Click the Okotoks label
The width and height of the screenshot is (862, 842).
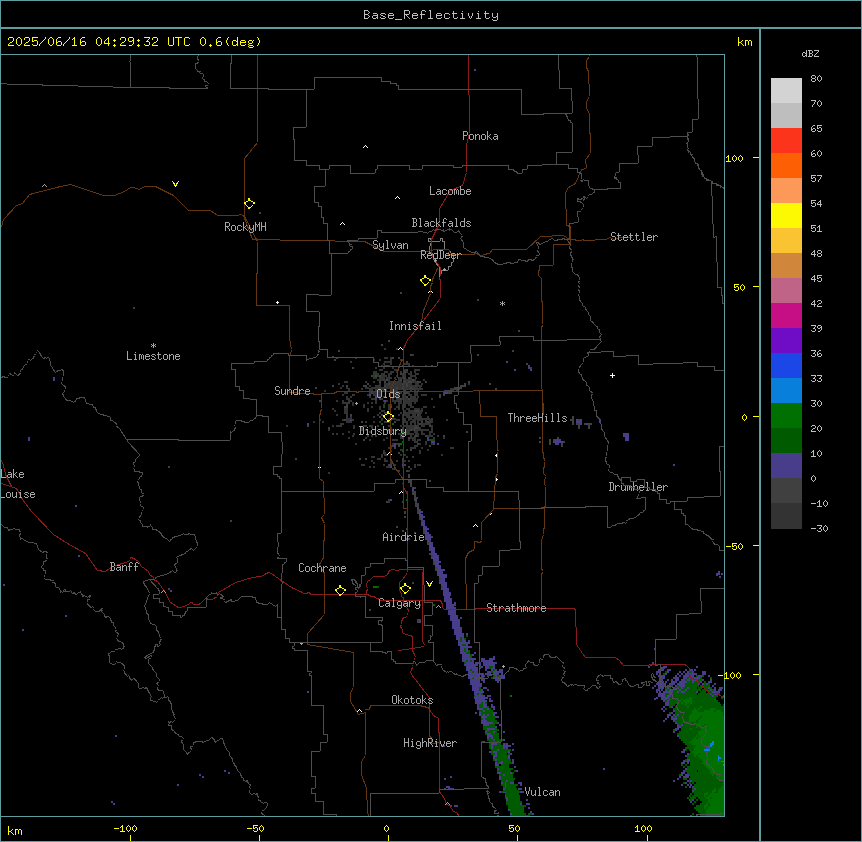pos(412,700)
